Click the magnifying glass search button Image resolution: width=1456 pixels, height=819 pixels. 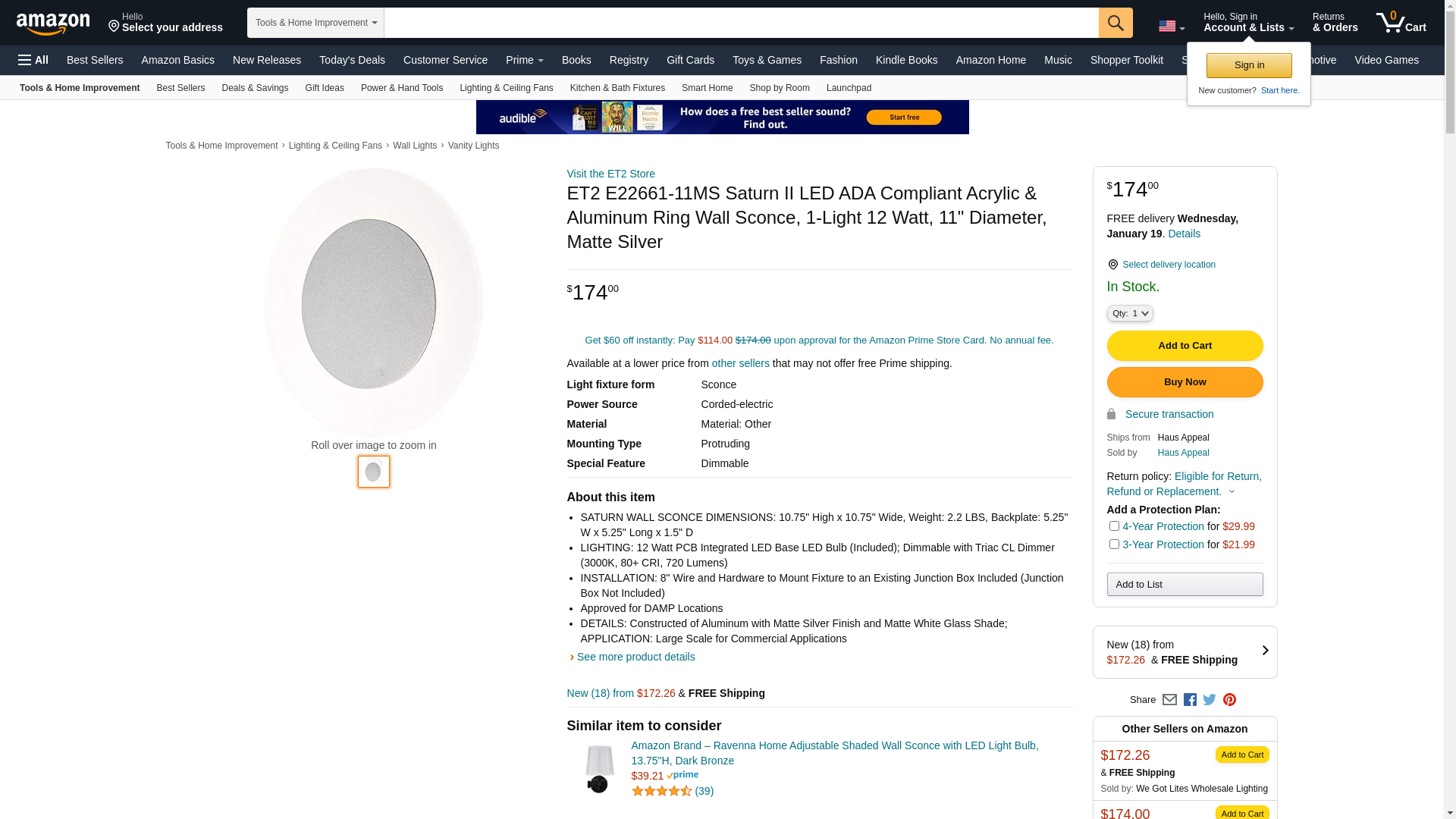[1115, 23]
